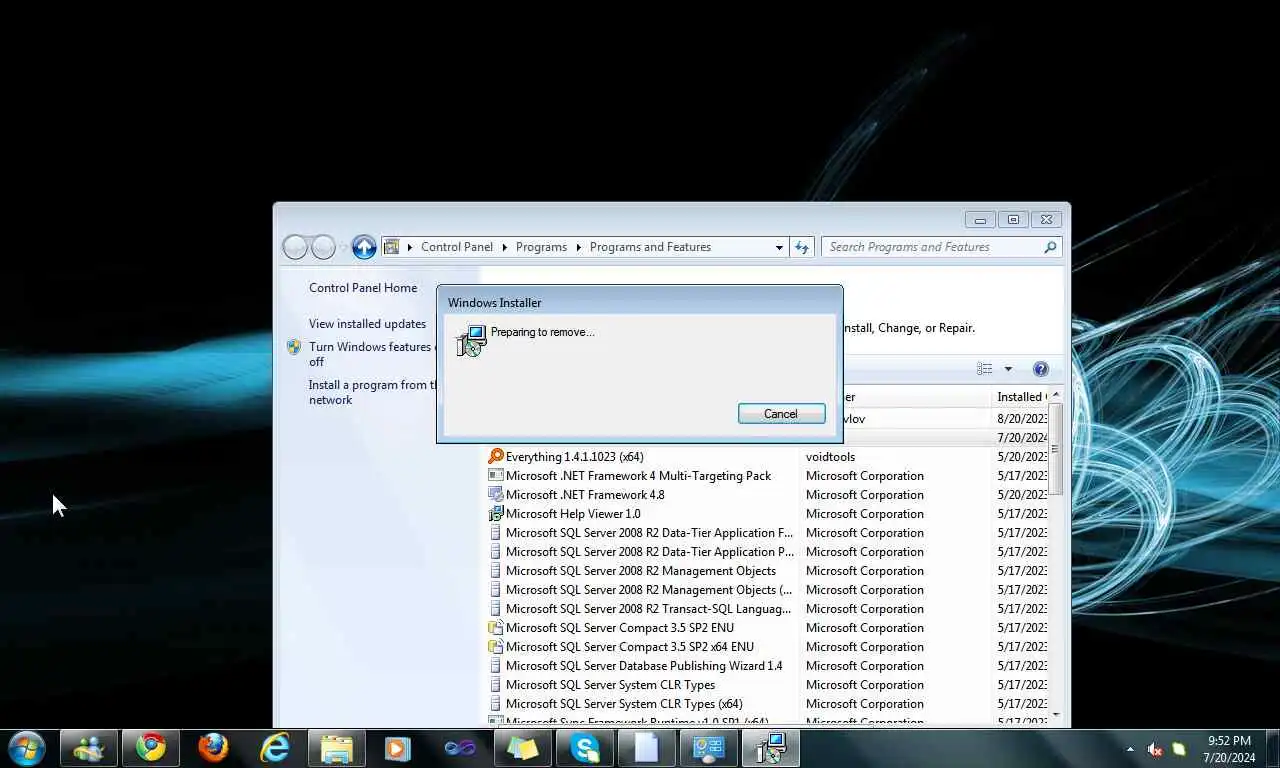Click the Windows Installer package icon in dialog
This screenshot has width=1280, height=768.
[x=471, y=341]
